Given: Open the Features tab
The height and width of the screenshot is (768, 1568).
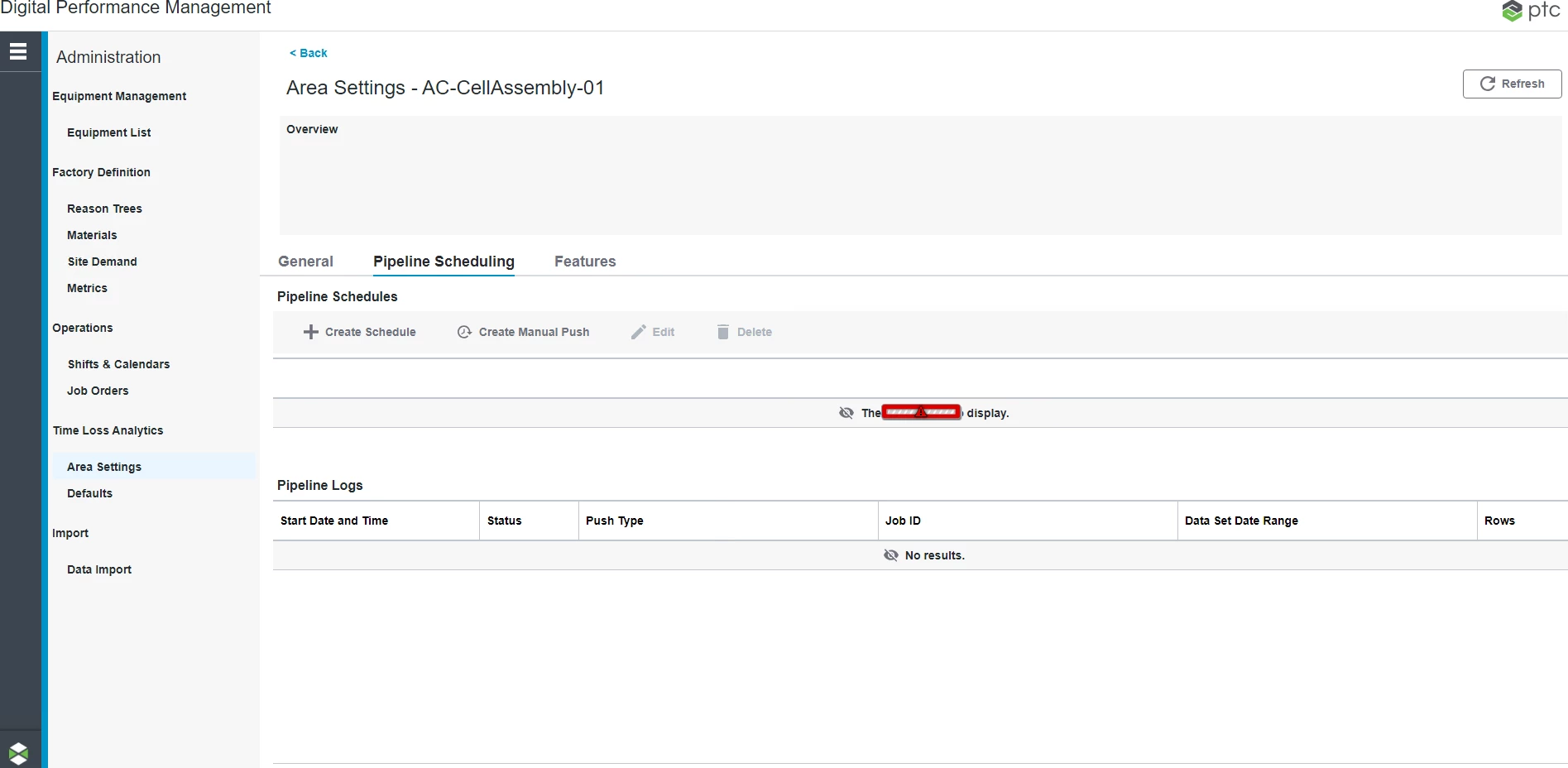Looking at the screenshot, I should (x=585, y=262).
